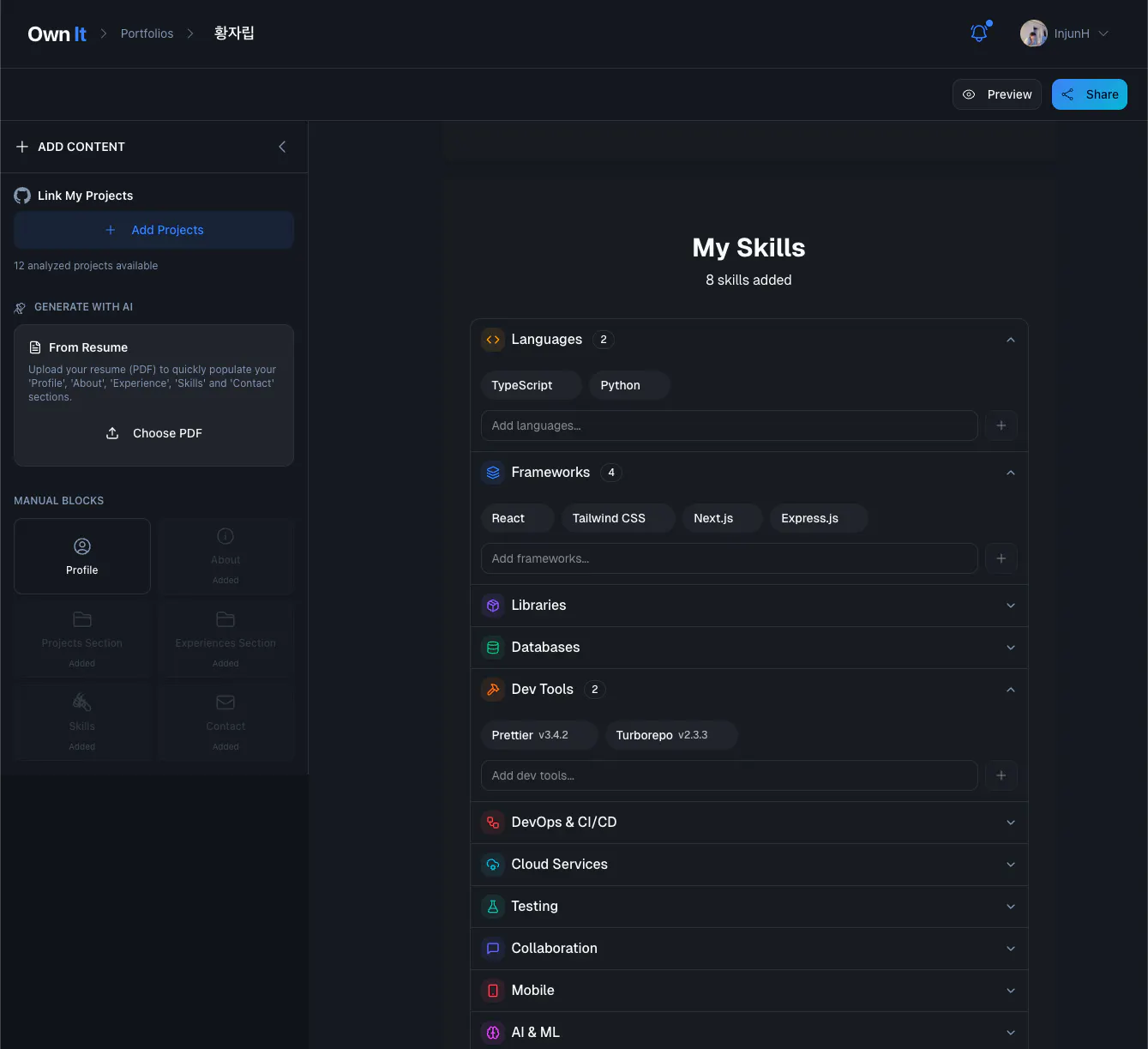Click the Testing flask icon
Viewport: 1148px width, 1049px height.
point(493,907)
